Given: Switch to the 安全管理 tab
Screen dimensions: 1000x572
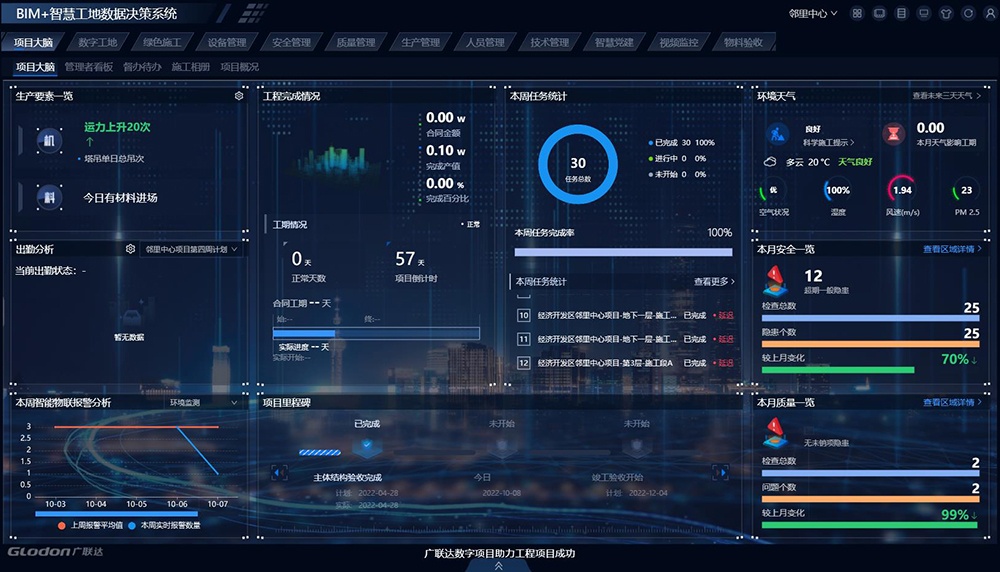Looking at the screenshot, I should click(291, 43).
